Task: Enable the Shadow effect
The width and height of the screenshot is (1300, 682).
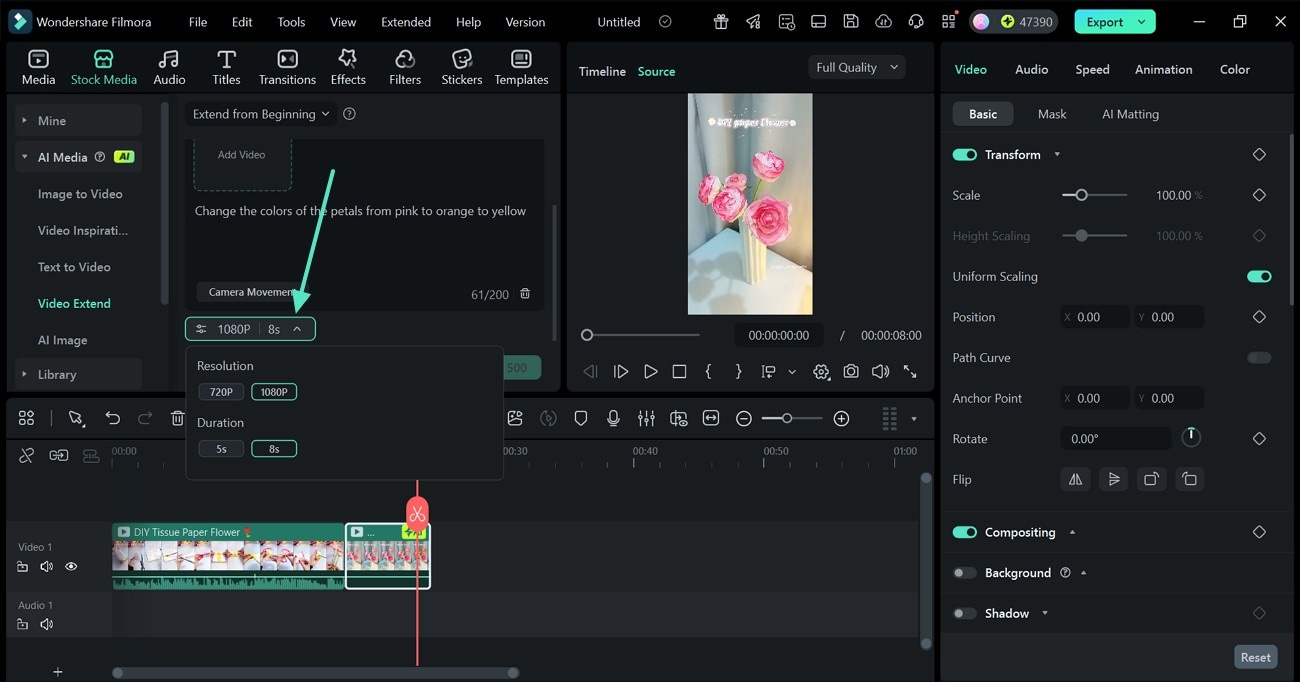Action: (x=965, y=613)
